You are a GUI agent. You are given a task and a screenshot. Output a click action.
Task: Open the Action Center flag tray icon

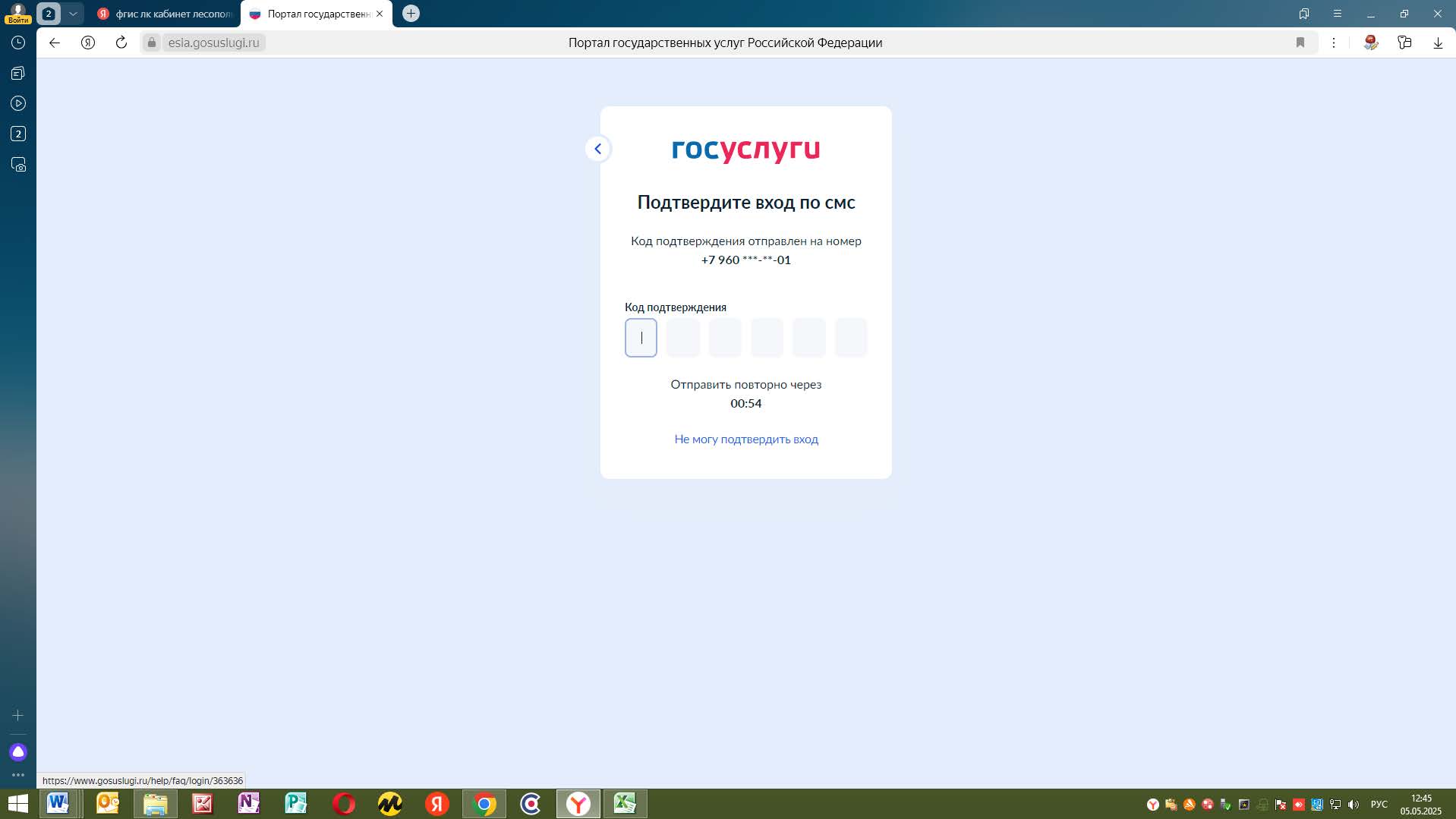[x=1281, y=805]
